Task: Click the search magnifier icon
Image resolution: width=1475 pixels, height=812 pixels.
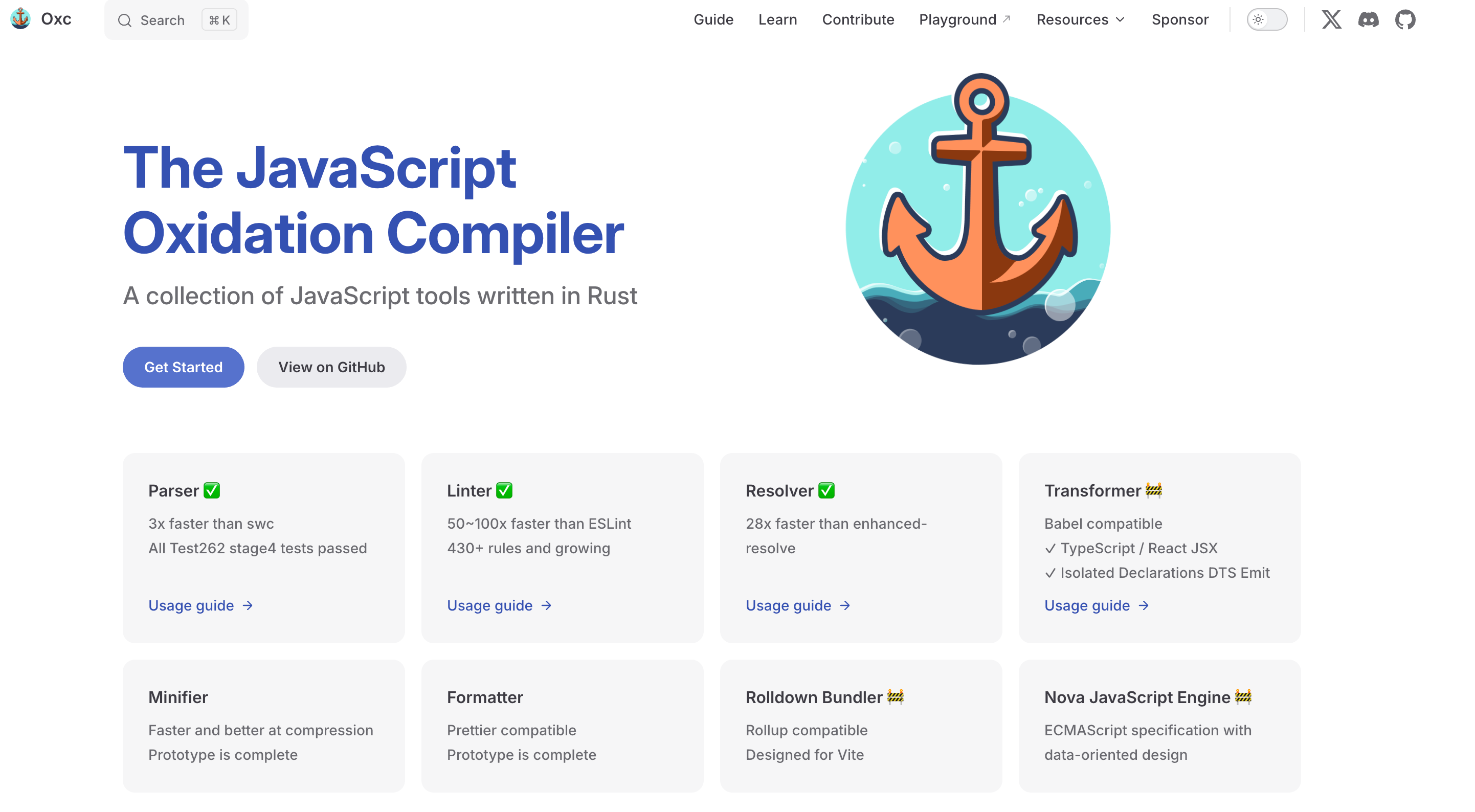Action: 124,20
